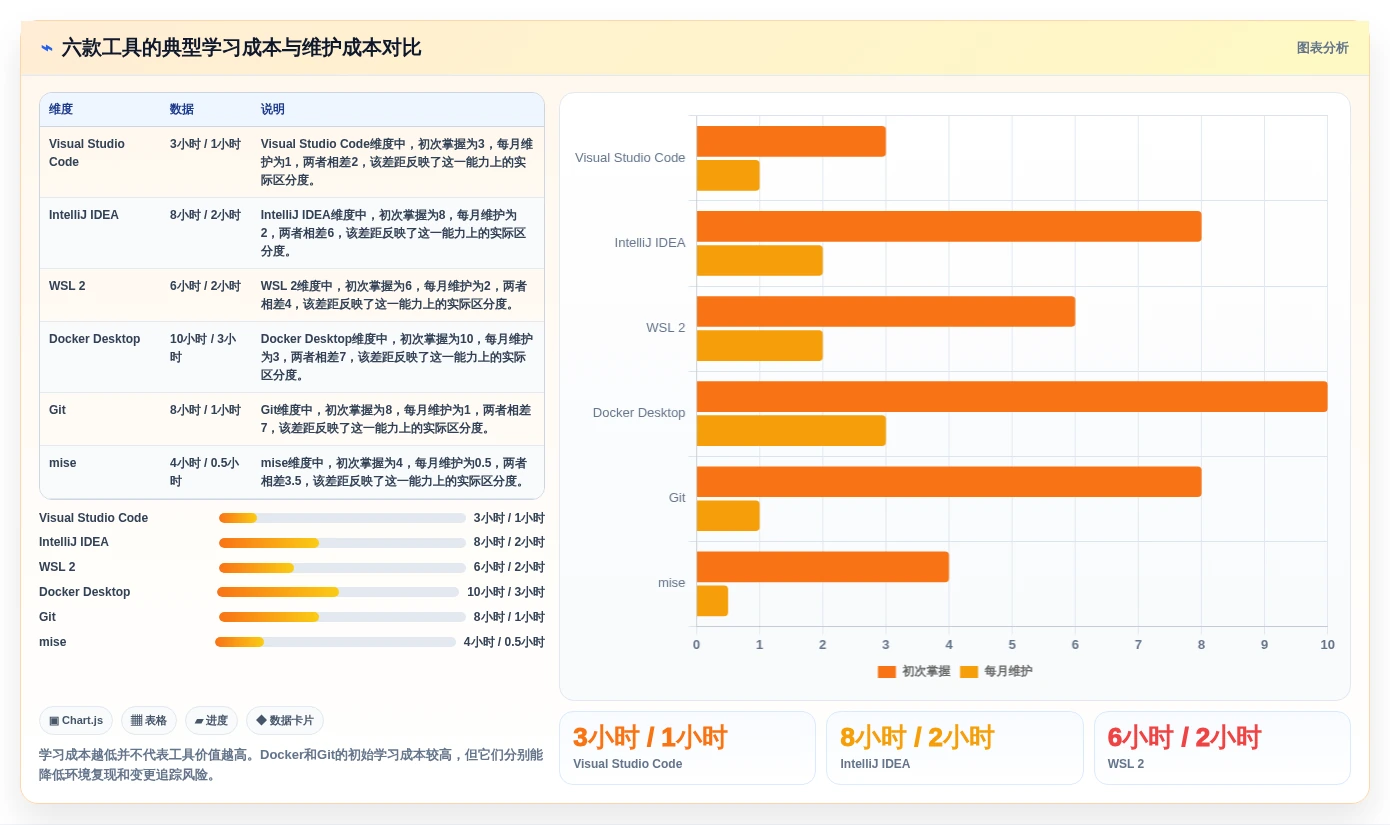Click the Visual Studio Code table cell
This screenshot has width=1390, height=825.
(100, 162)
